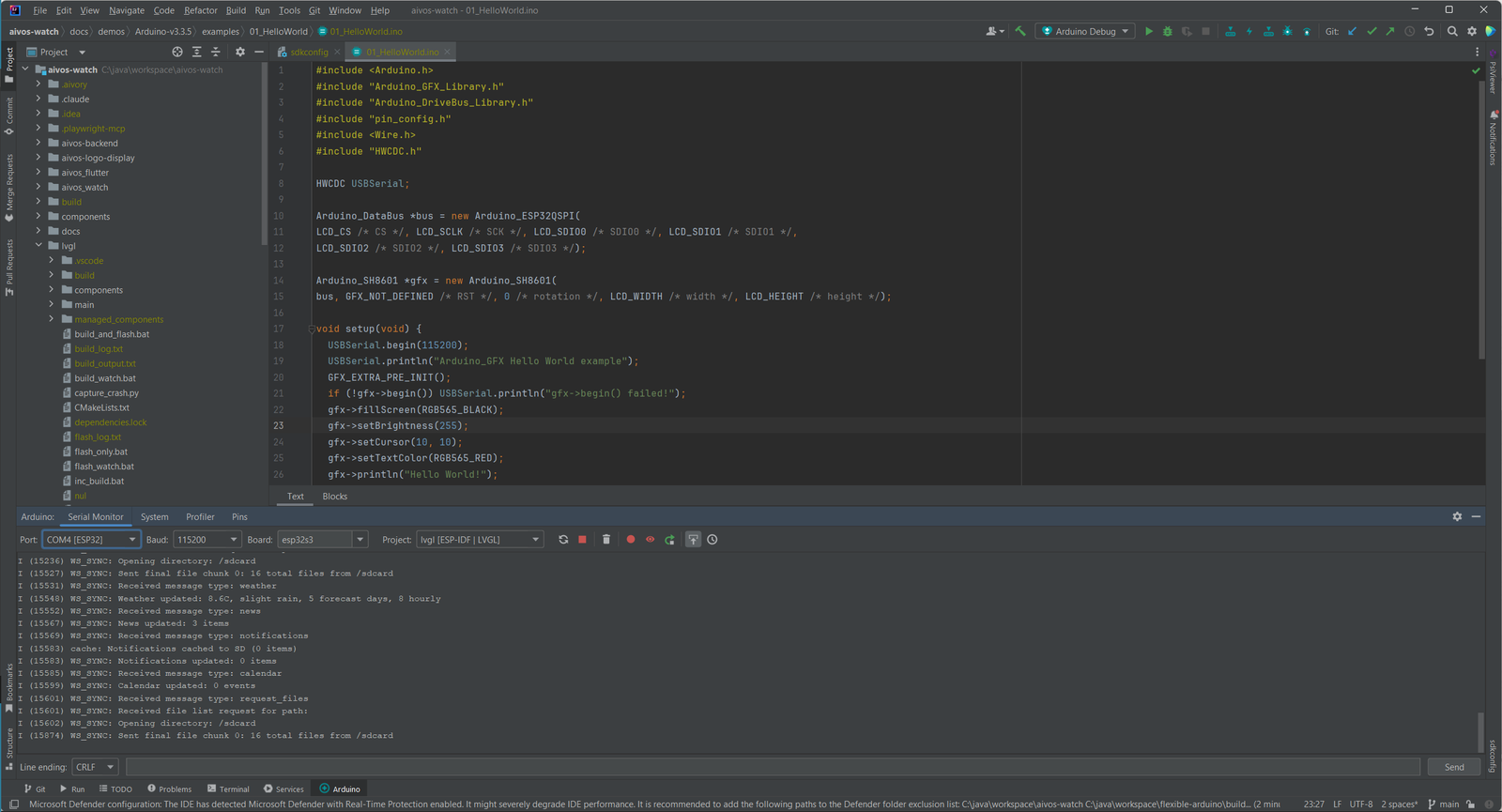This screenshot has height=812, width=1502.
Task: Toggle the Problems tool window
Action: pyautogui.click(x=169, y=789)
